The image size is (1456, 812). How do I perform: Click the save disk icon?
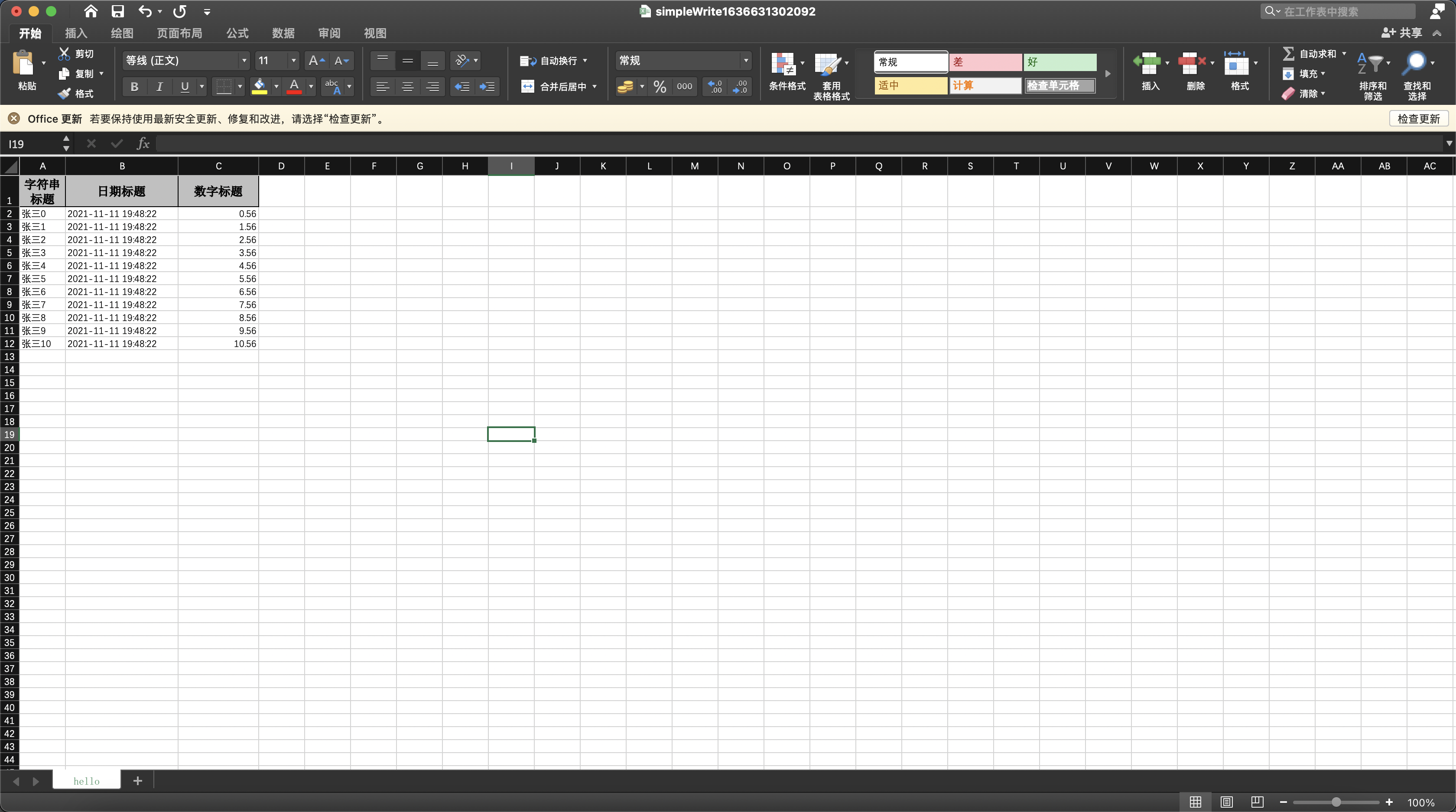(x=117, y=11)
